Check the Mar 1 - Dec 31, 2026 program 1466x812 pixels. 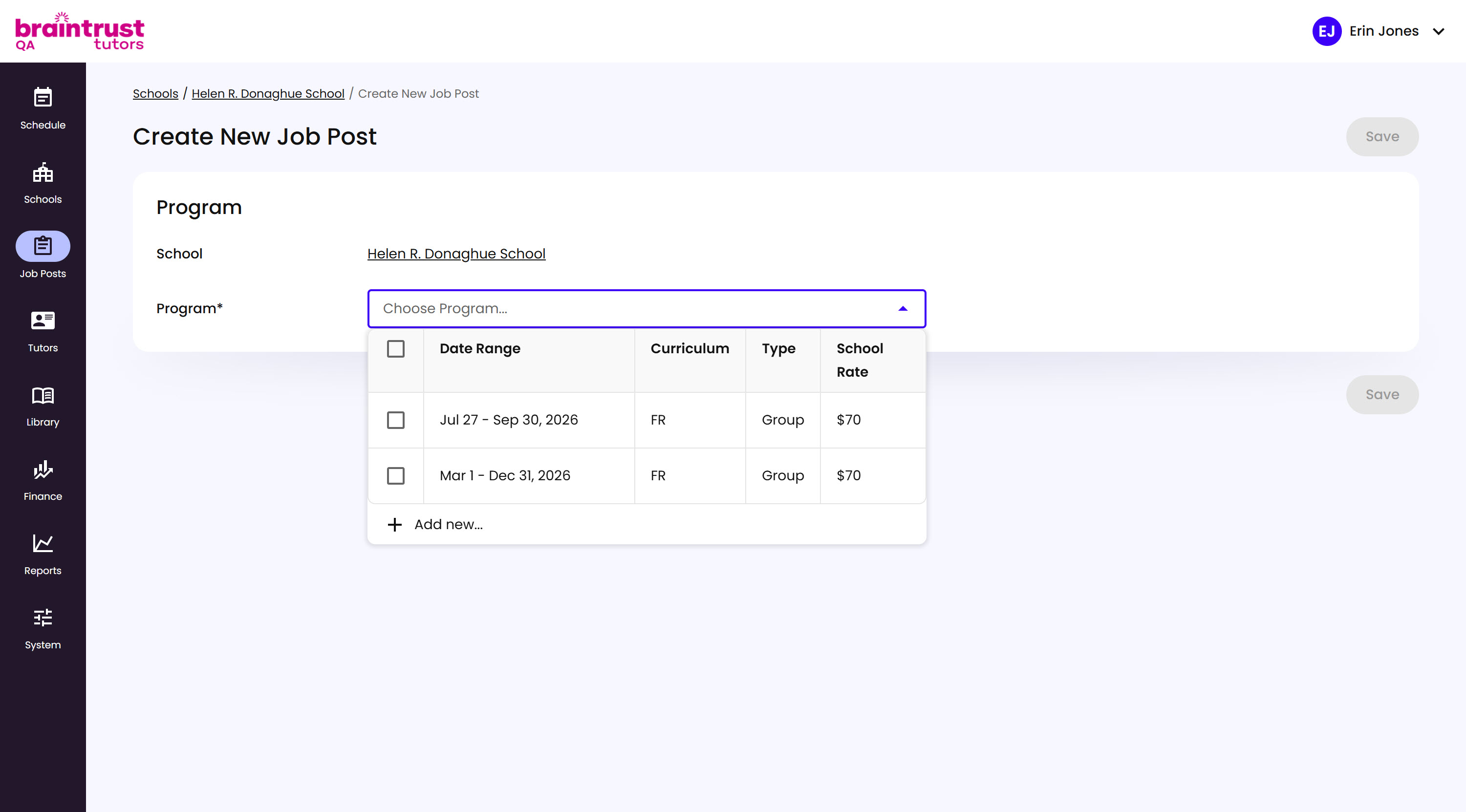click(x=395, y=476)
